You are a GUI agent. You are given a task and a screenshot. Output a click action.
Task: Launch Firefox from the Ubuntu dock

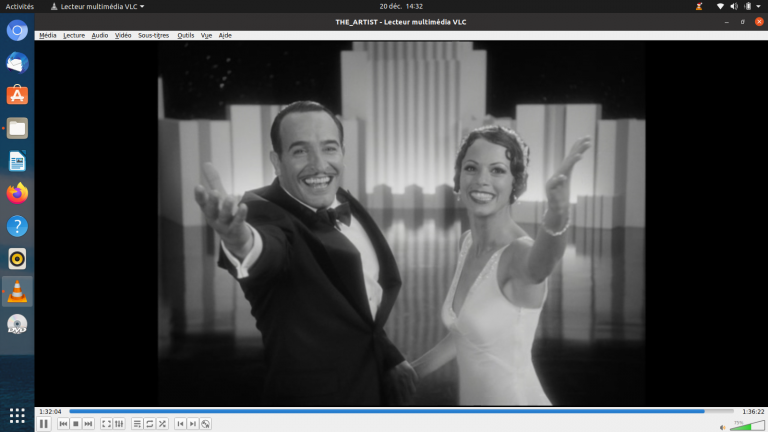(17, 193)
